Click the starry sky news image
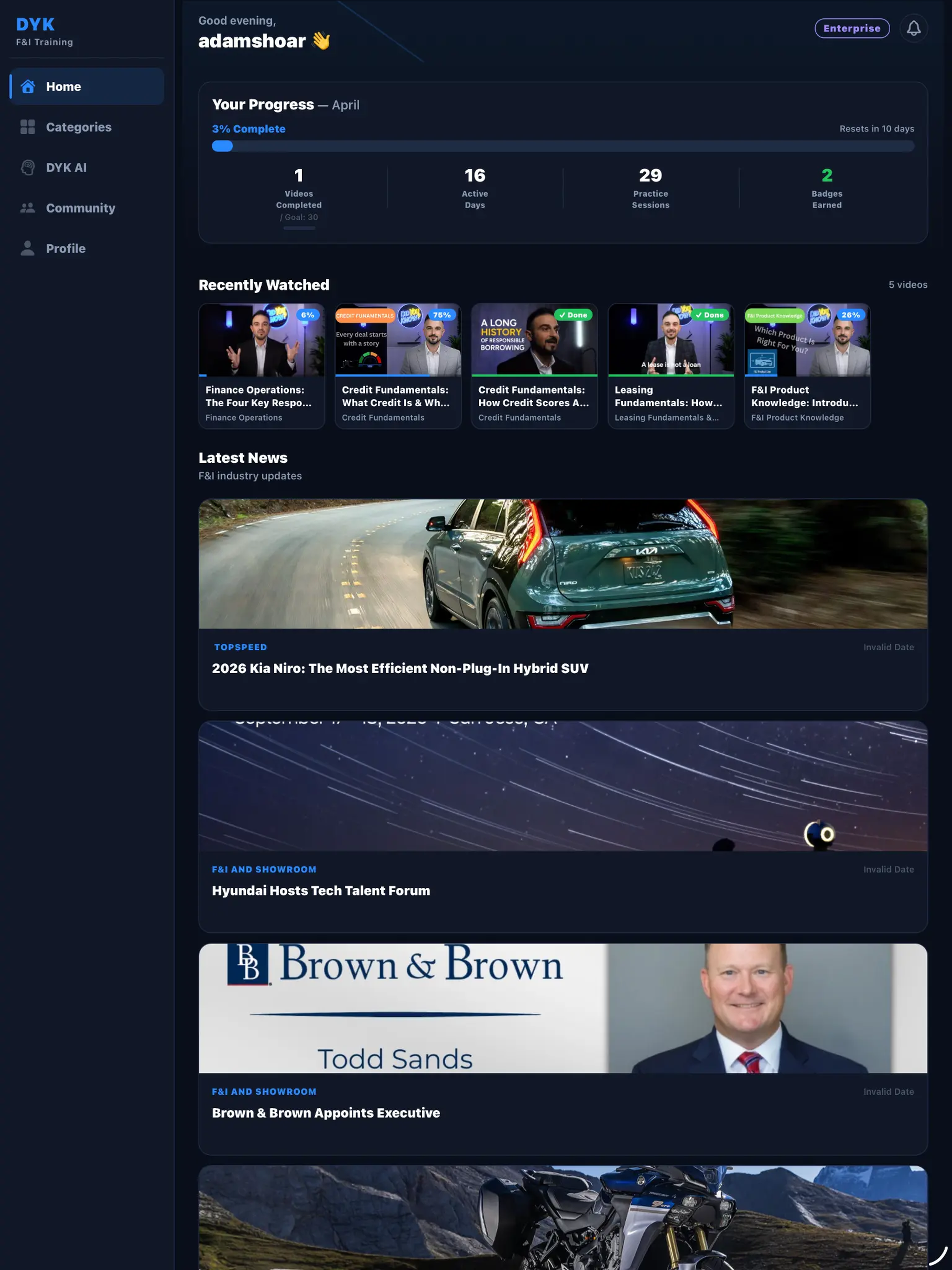The height and width of the screenshot is (1270, 952). 563,786
